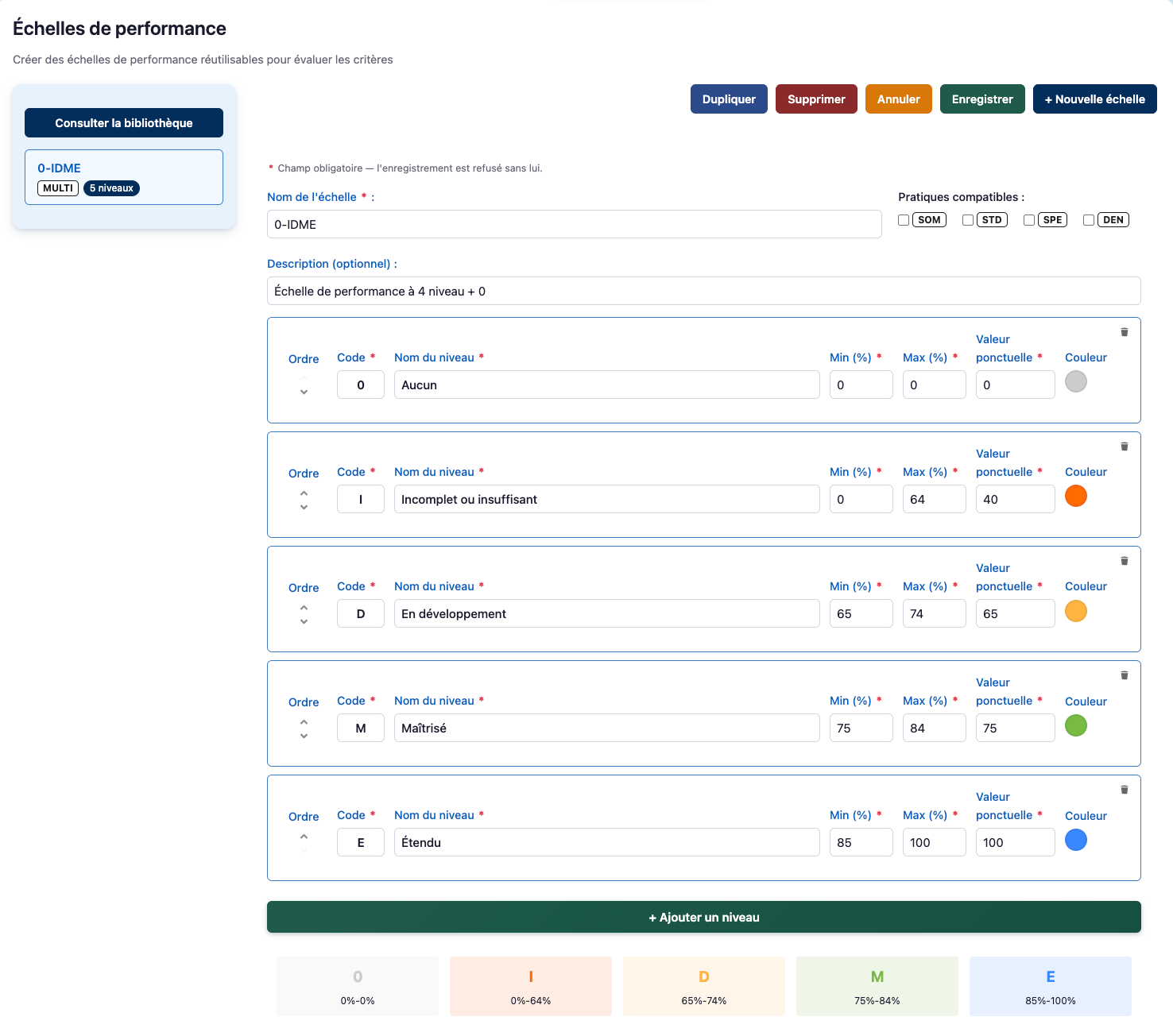1173x1036 pixels.
Task: Pick the yellow swatch for En développement
Action: pos(1076,611)
